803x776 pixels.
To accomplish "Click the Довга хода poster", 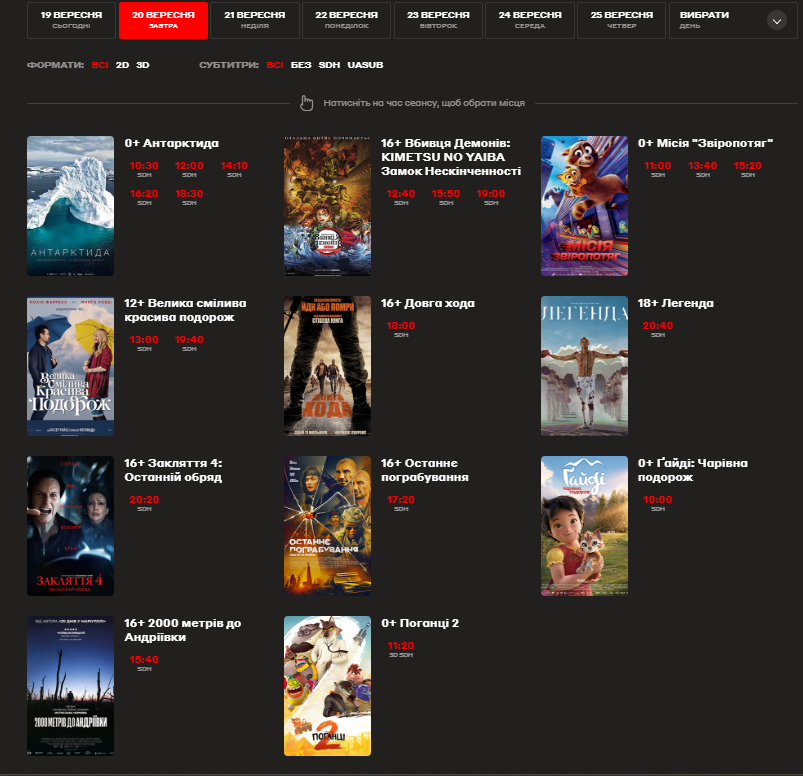I will pos(327,366).
